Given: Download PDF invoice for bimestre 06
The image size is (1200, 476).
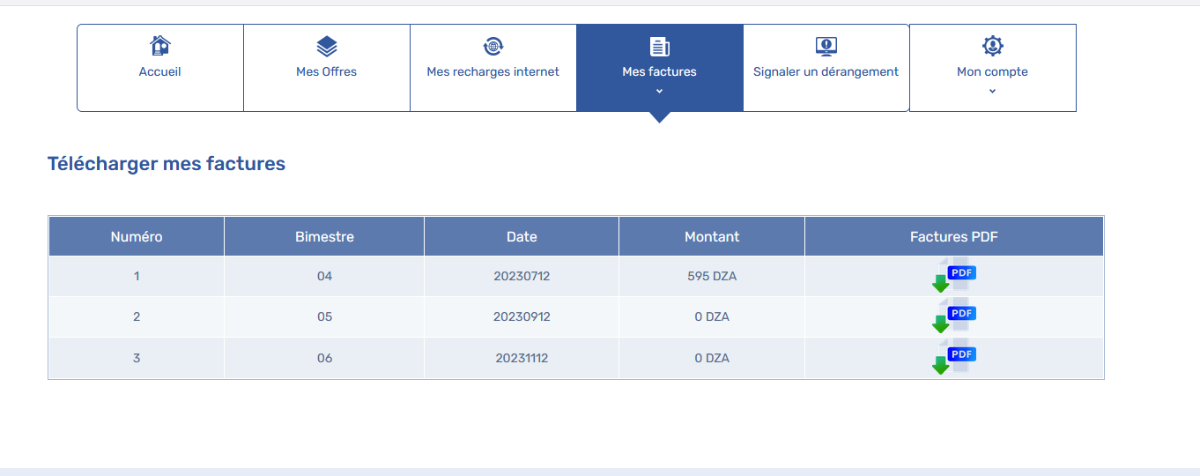Looking at the screenshot, I should click(x=954, y=359).
